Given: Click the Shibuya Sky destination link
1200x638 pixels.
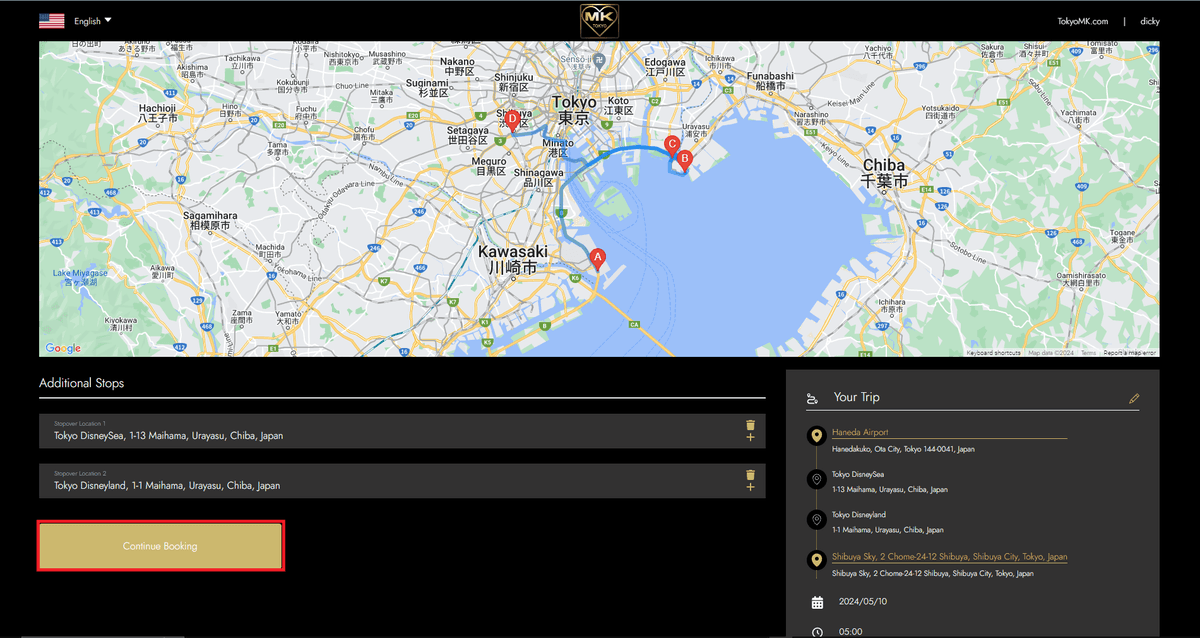Looking at the screenshot, I should (x=949, y=557).
